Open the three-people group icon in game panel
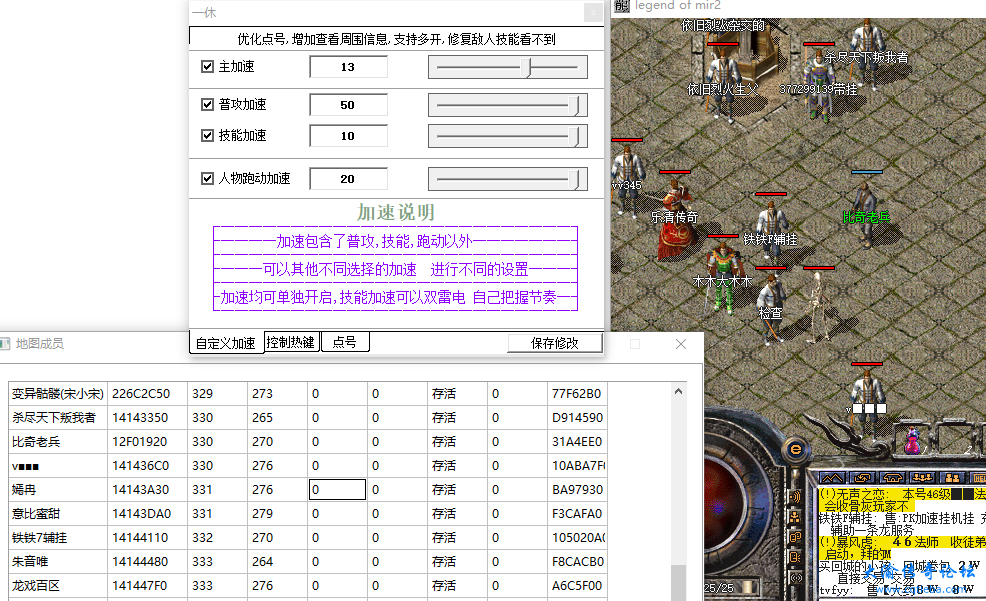986x601 pixels. tap(922, 478)
